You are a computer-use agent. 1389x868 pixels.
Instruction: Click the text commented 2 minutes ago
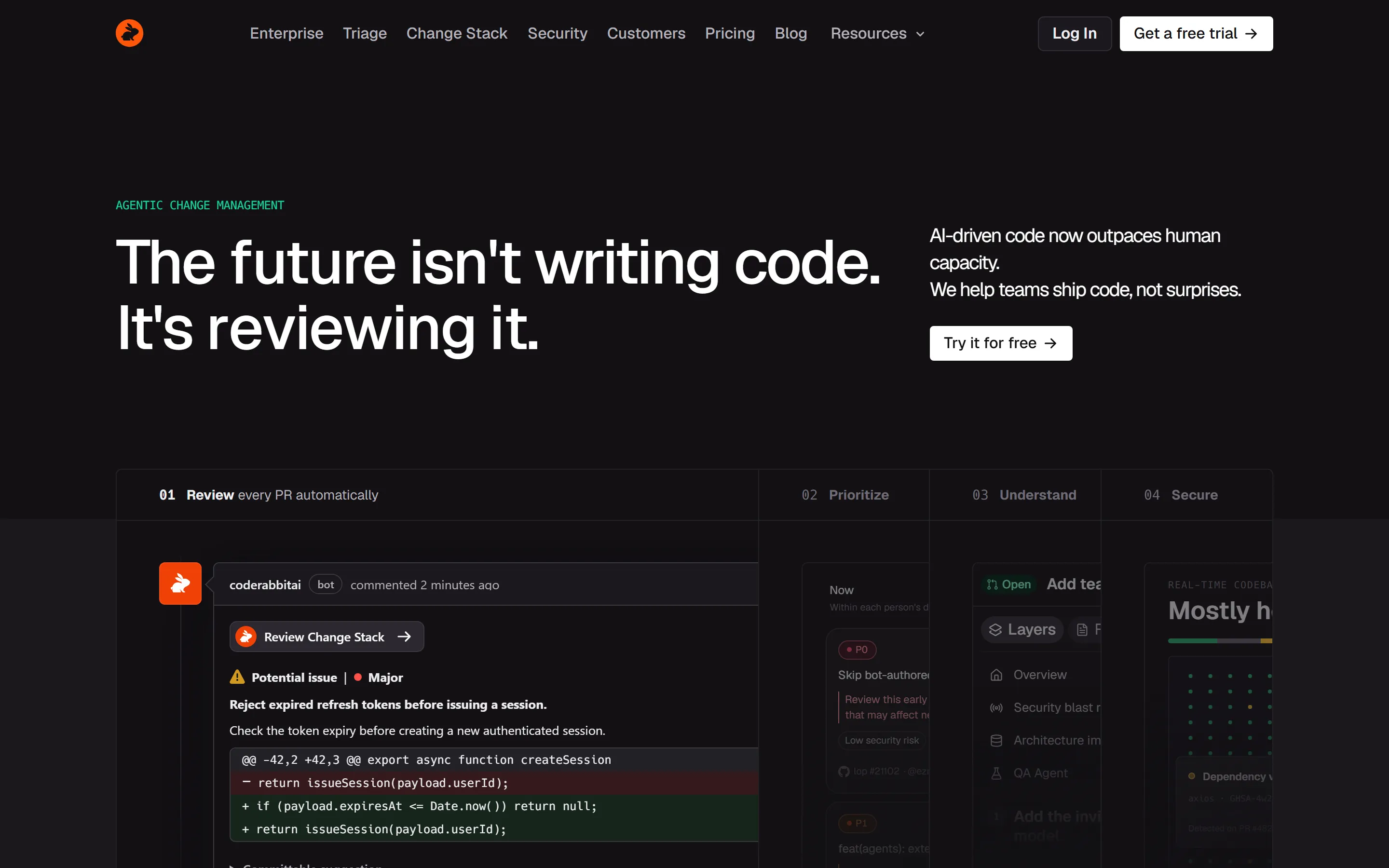tap(425, 585)
